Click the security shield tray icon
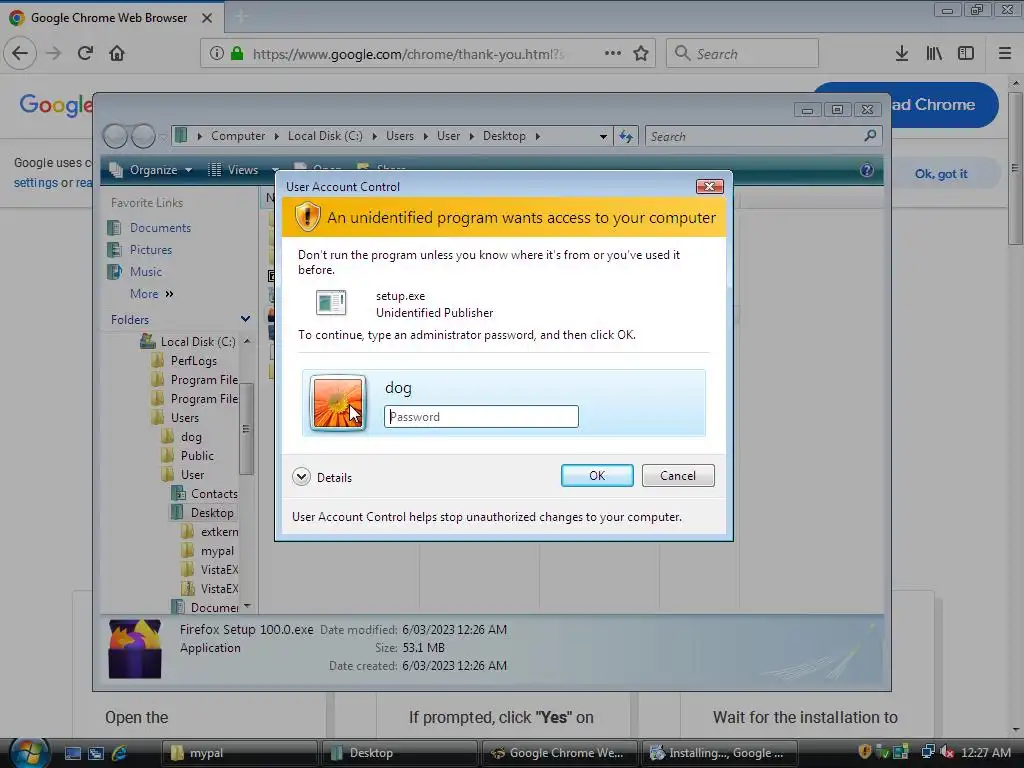Viewport: 1024px width, 768px height. [x=865, y=752]
